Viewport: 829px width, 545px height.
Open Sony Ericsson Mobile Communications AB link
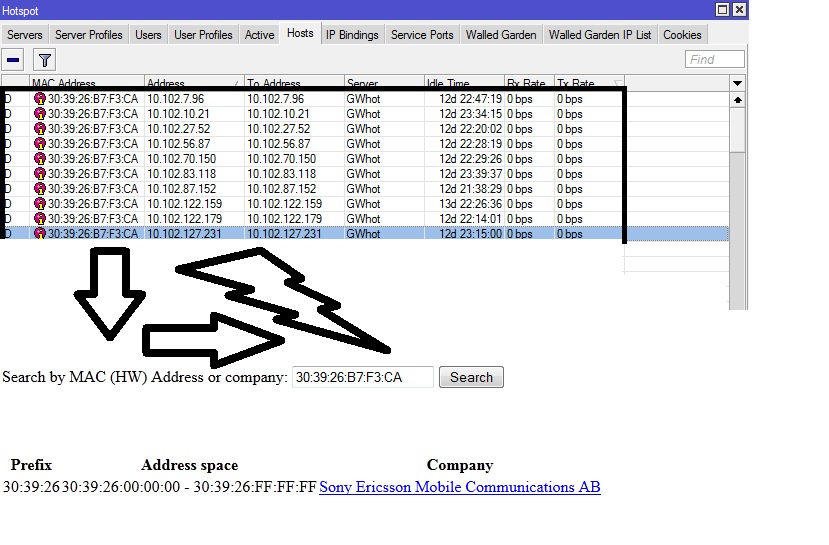[x=460, y=487]
